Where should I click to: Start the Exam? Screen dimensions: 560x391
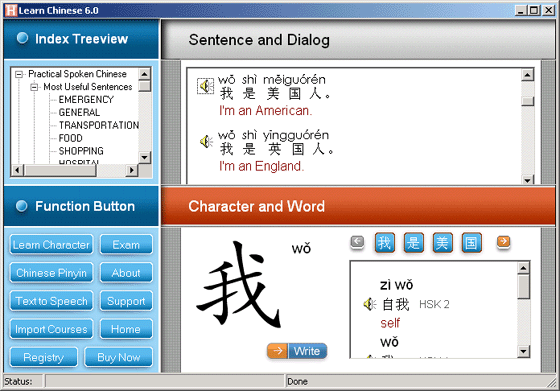click(126, 245)
